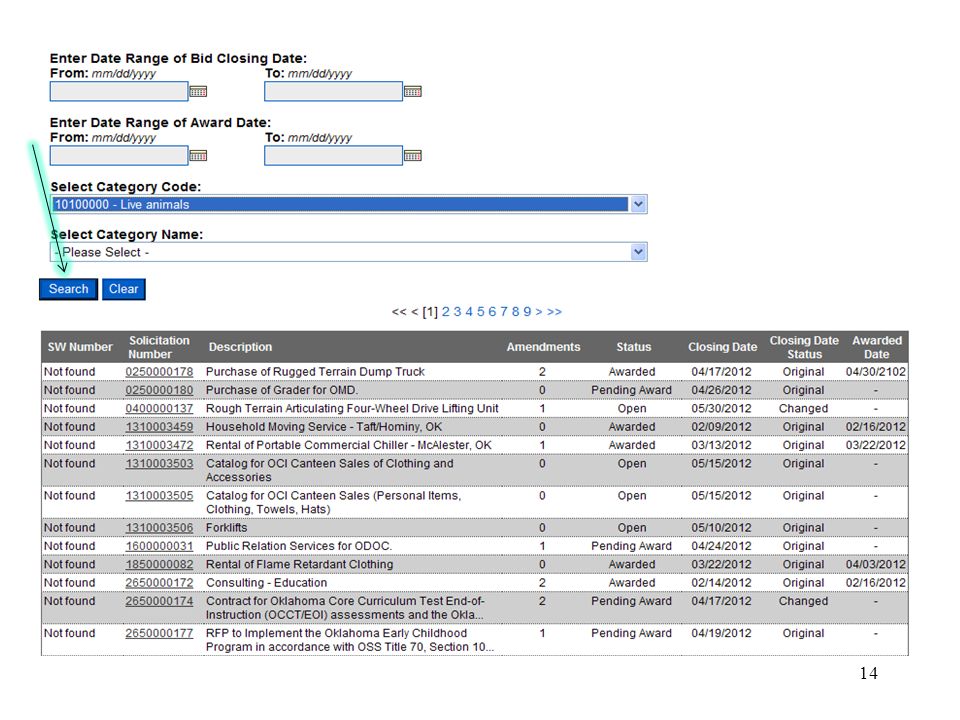Go to results page 8

(x=516, y=312)
